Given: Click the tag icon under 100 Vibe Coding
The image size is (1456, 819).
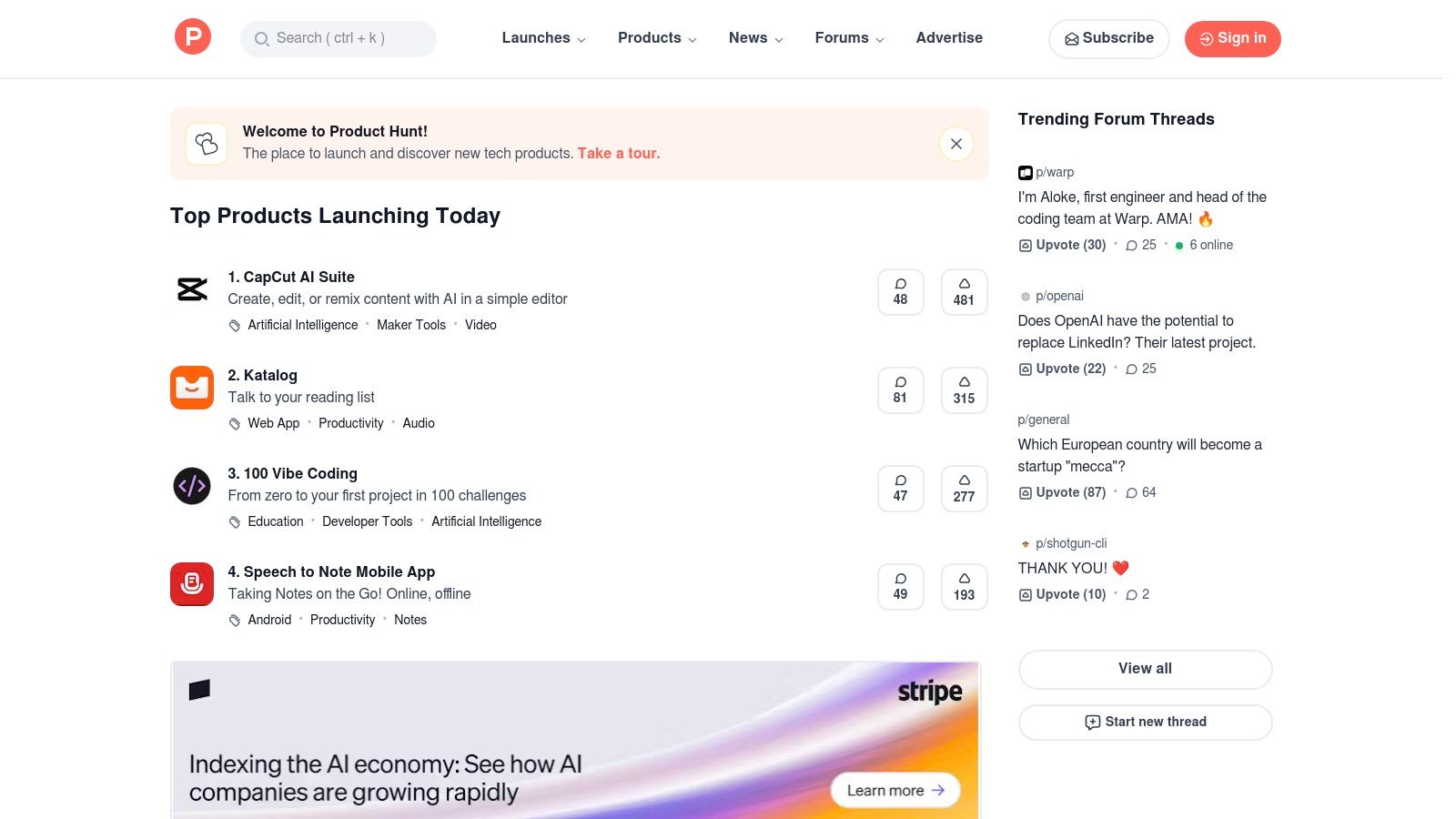Looking at the screenshot, I should pos(235,522).
